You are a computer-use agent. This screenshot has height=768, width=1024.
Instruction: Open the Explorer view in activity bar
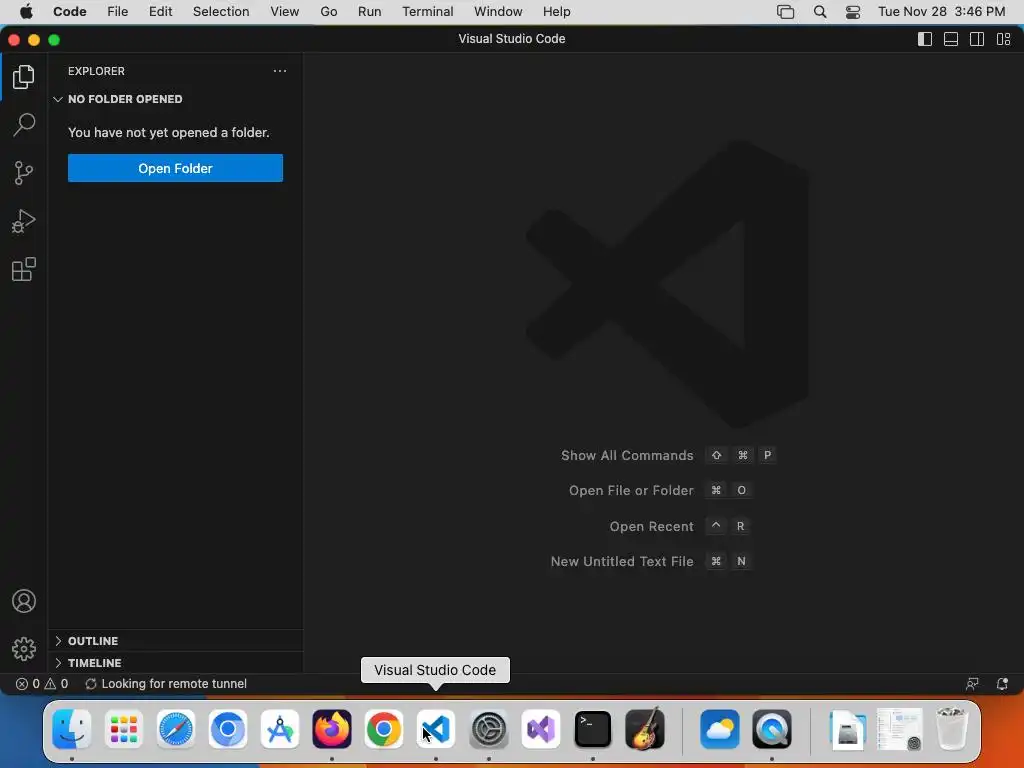pyautogui.click(x=24, y=77)
